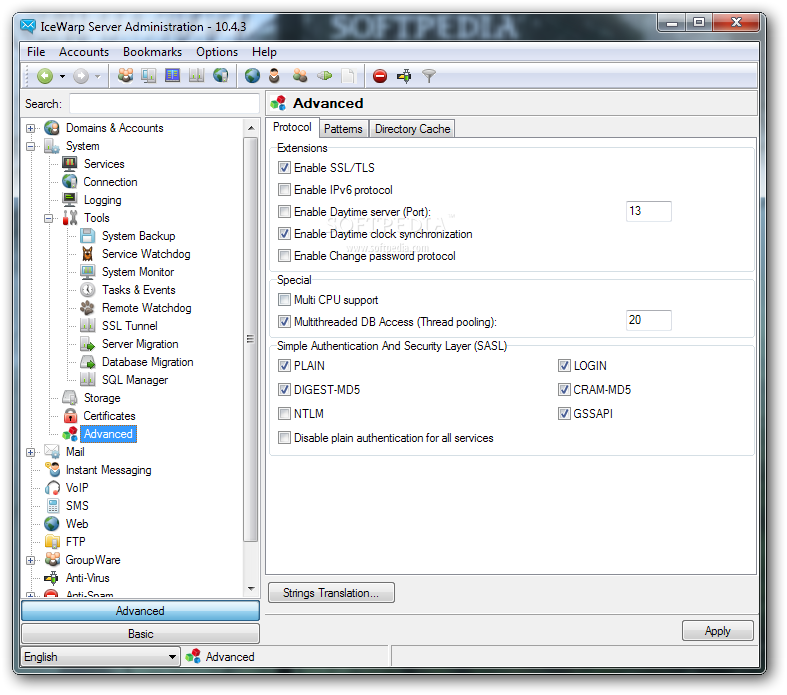Select the FTP folder icon
The height and width of the screenshot is (695, 787).
52,542
